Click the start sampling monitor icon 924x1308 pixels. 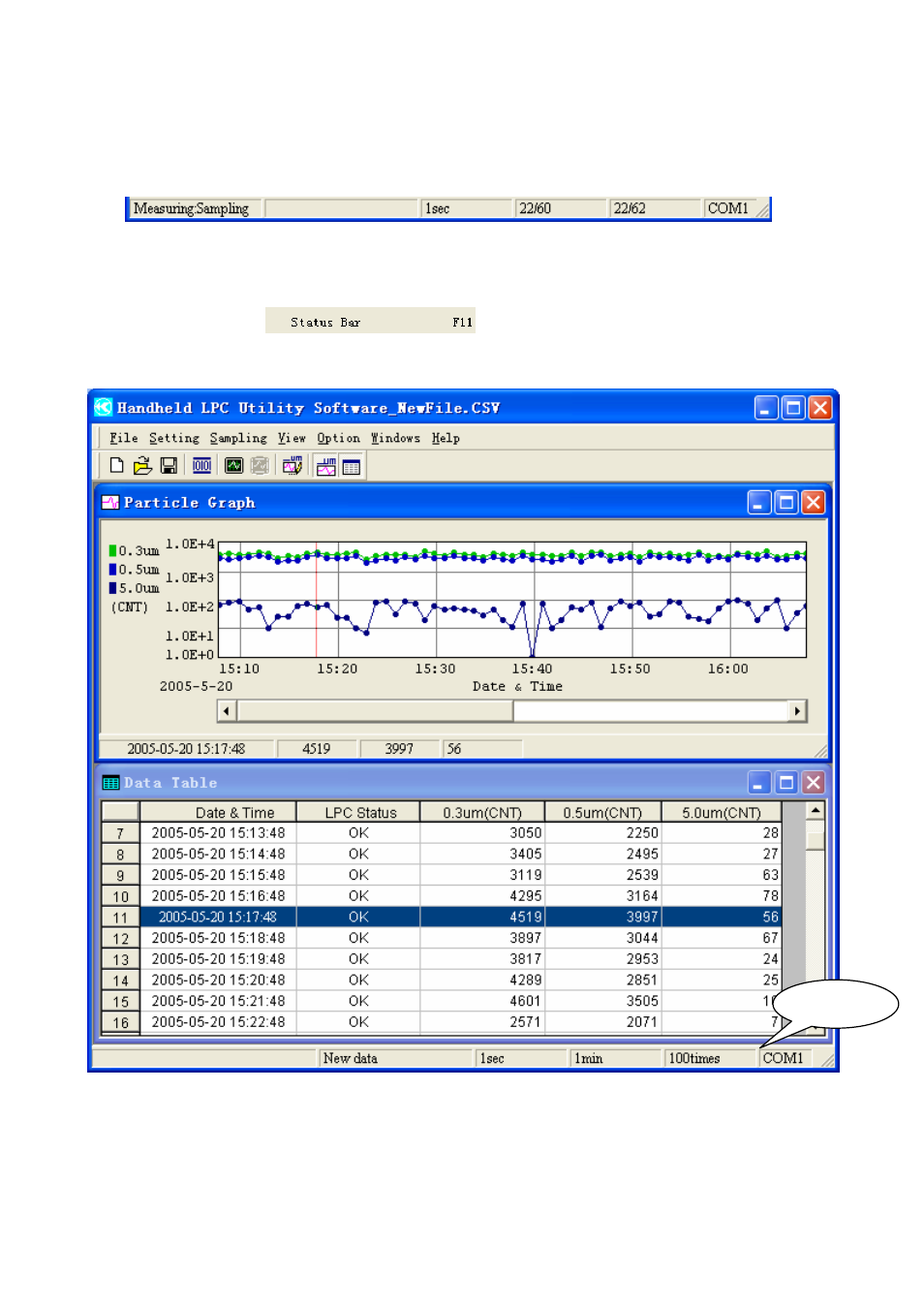(233, 466)
